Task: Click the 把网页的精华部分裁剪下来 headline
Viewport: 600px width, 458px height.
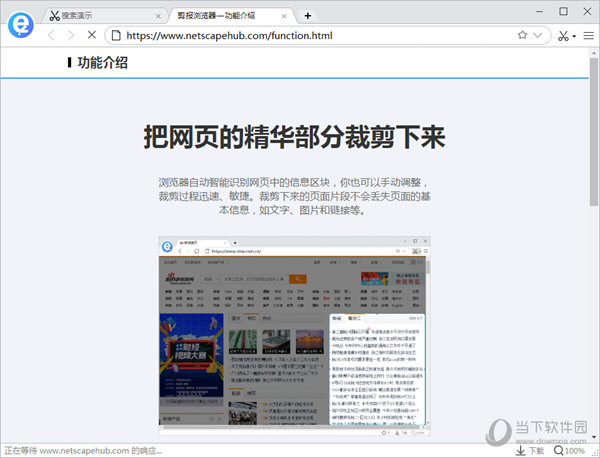Action: pyautogui.click(x=295, y=137)
